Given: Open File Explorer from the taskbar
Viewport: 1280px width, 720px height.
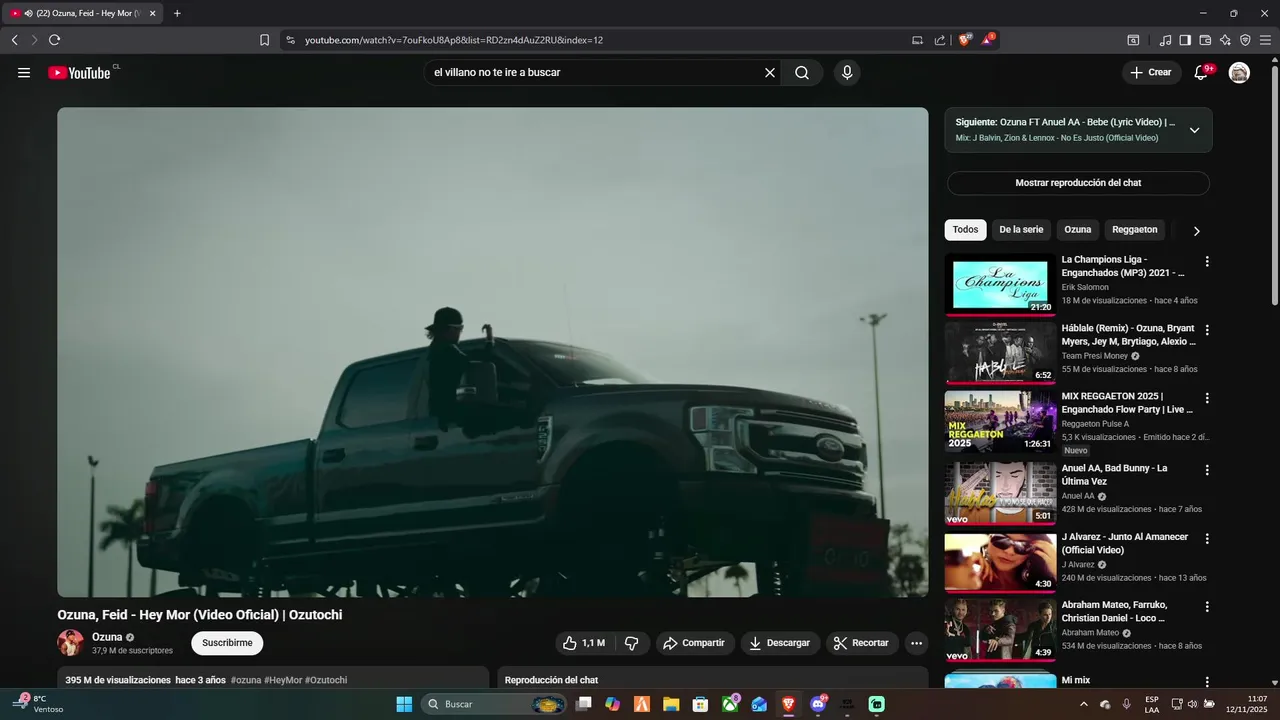Looking at the screenshot, I should pyautogui.click(x=671, y=704).
